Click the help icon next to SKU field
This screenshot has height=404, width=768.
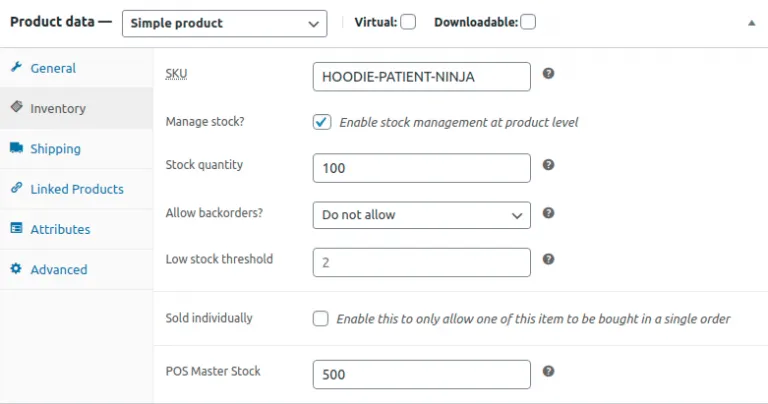tap(548, 74)
